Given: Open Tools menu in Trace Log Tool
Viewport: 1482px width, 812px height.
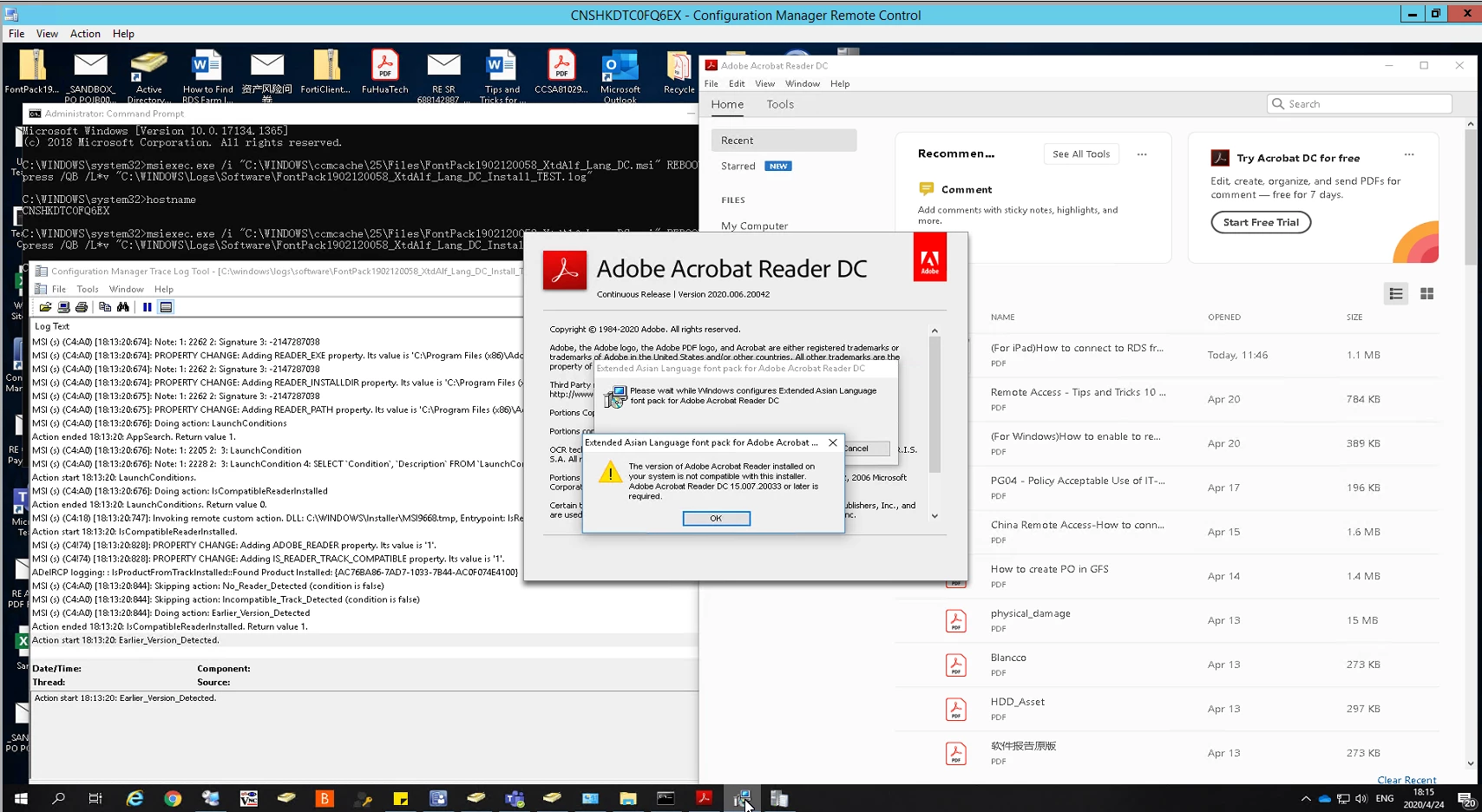Looking at the screenshot, I should [88, 289].
